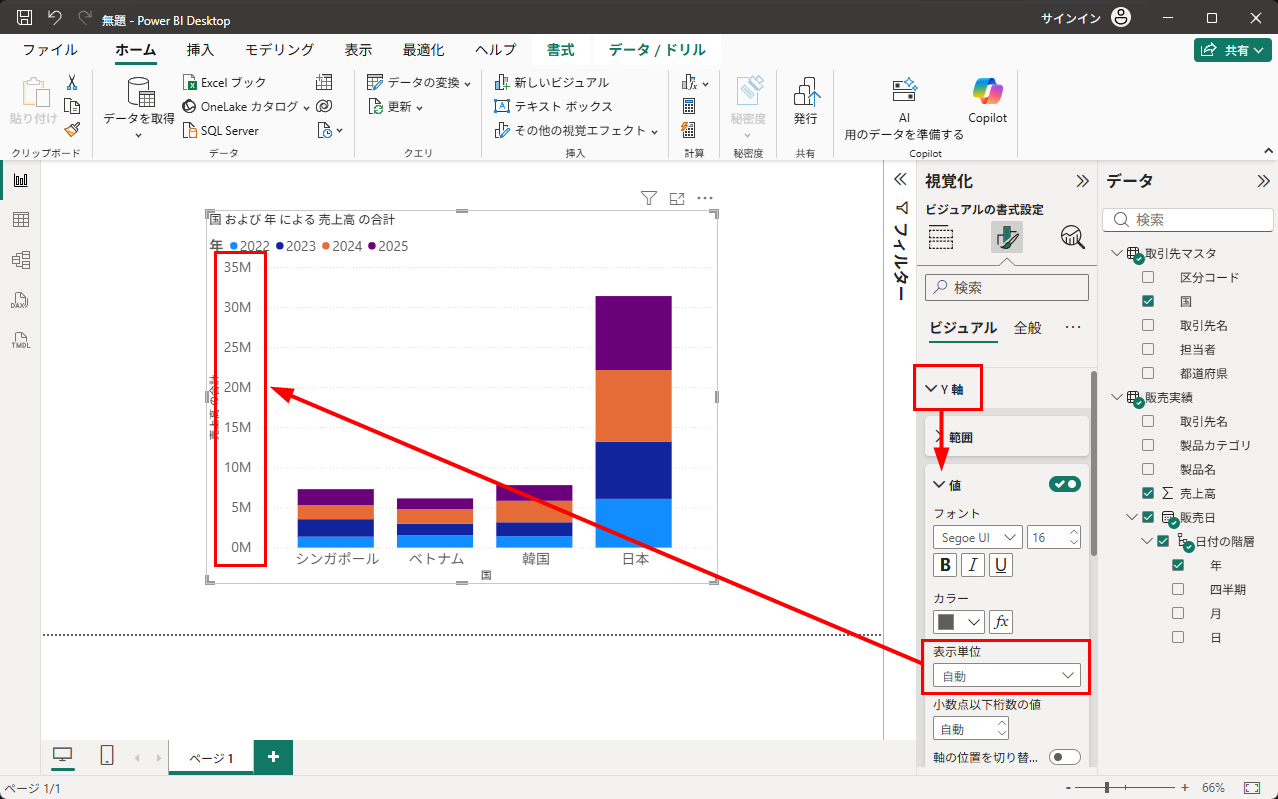Image resolution: width=1278 pixels, height=799 pixels.
Task: Switch to the 全般 format tab
Action: [1027, 327]
